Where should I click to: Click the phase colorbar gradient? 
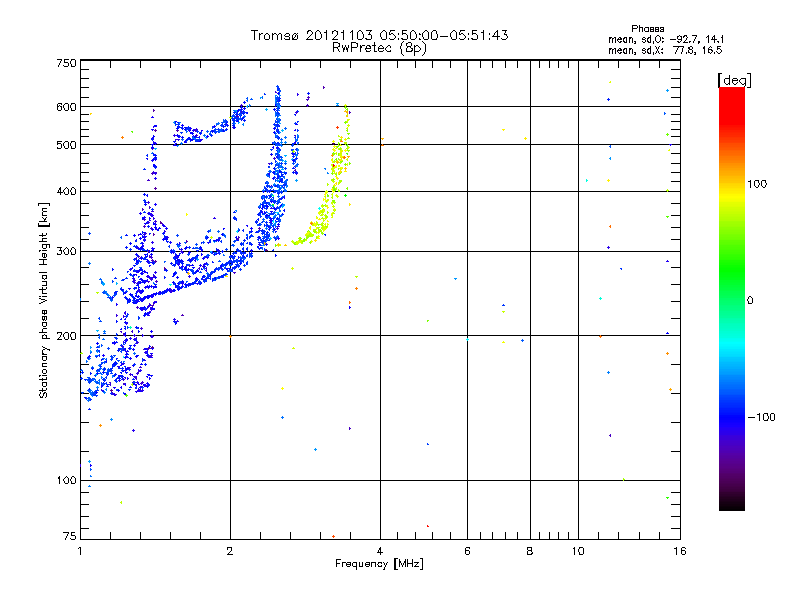coord(732,299)
